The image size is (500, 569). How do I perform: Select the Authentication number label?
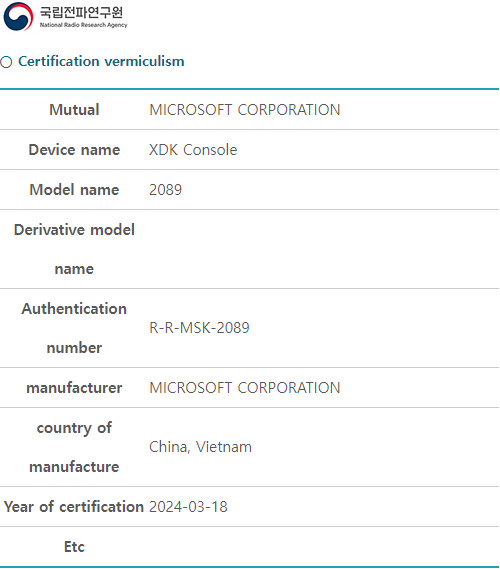[74, 328]
